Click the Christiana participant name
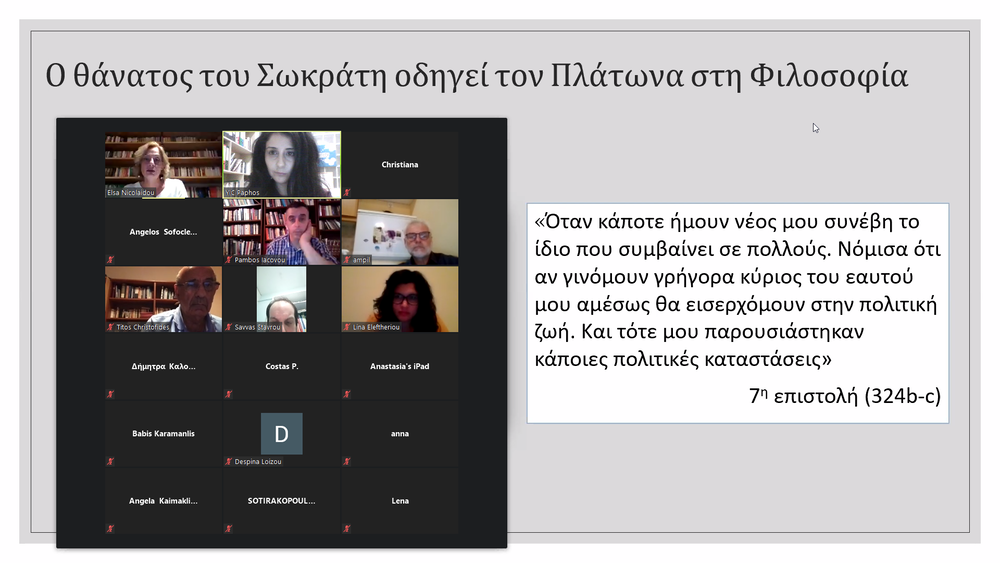 [400, 165]
